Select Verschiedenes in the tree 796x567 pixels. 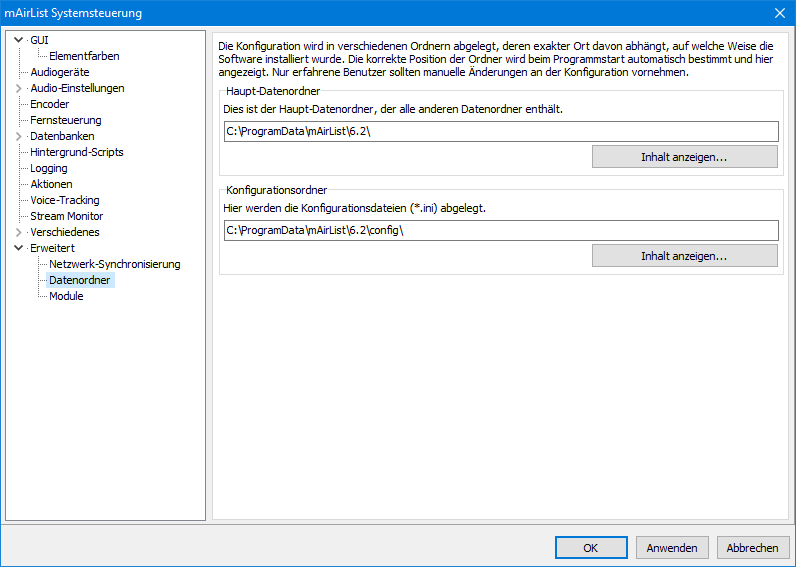(x=64, y=232)
